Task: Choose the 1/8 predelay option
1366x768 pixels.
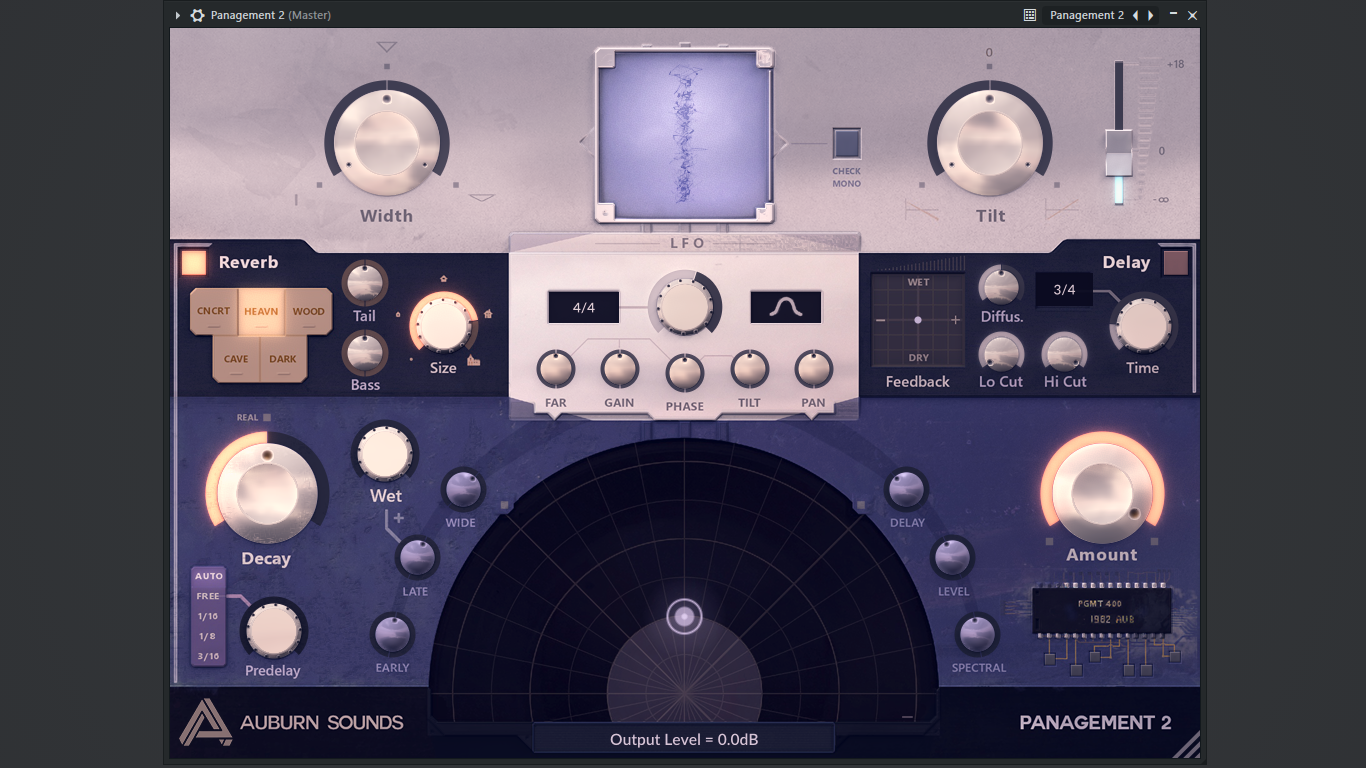Action: click(x=208, y=636)
